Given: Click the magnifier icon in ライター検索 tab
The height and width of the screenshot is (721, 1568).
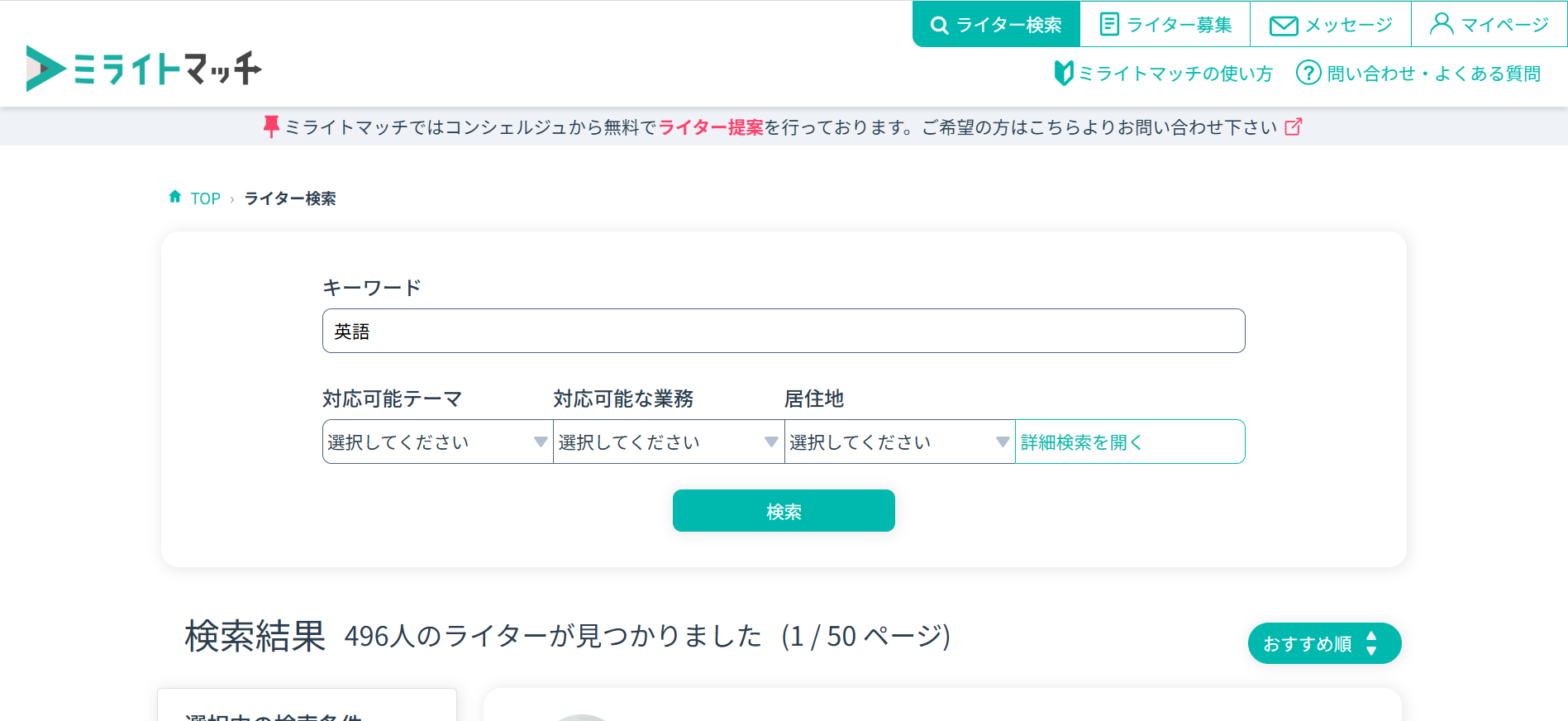Looking at the screenshot, I should pos(939,25).
